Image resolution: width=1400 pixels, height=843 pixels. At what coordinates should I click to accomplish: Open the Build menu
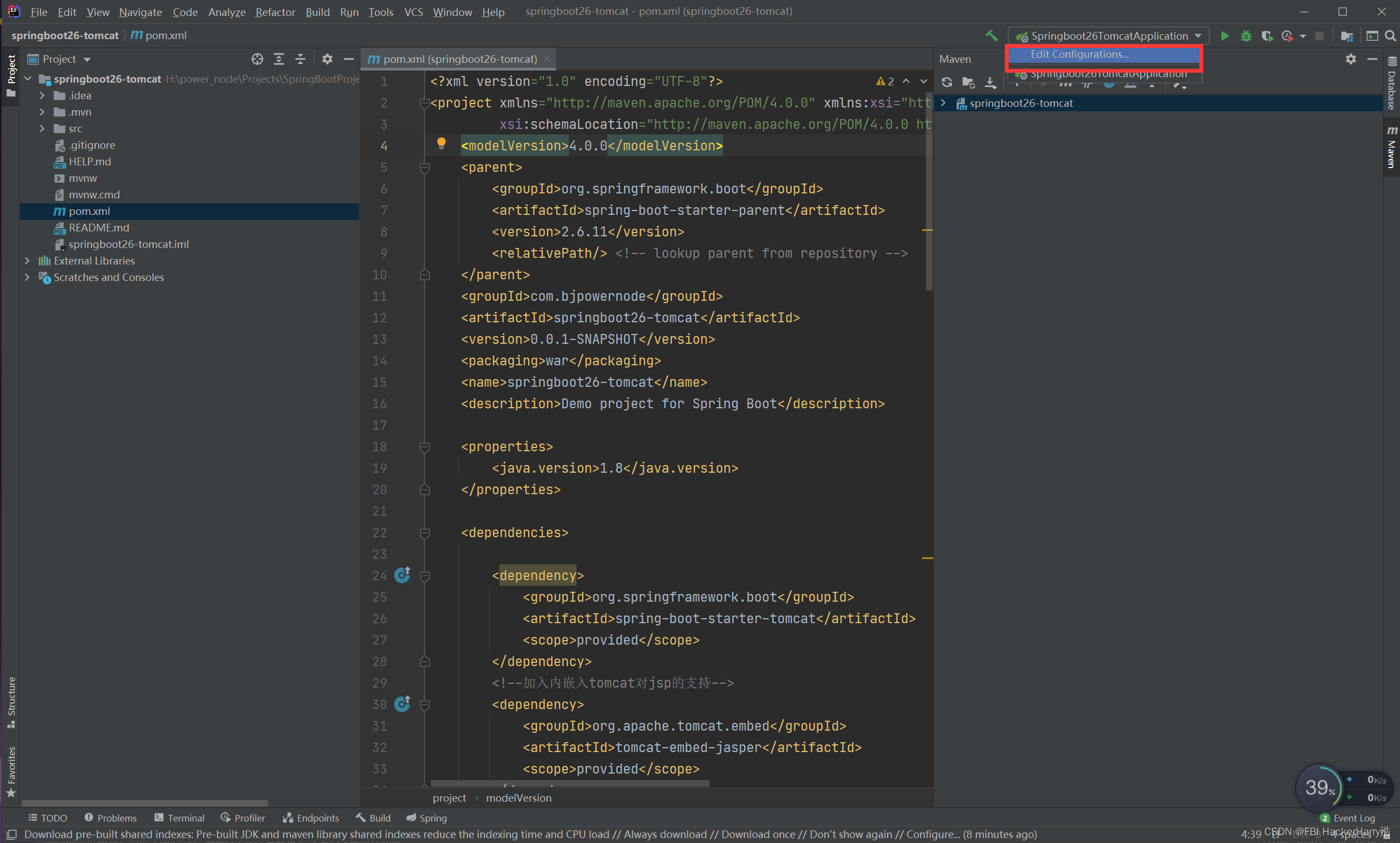click(x=317, y=12)
